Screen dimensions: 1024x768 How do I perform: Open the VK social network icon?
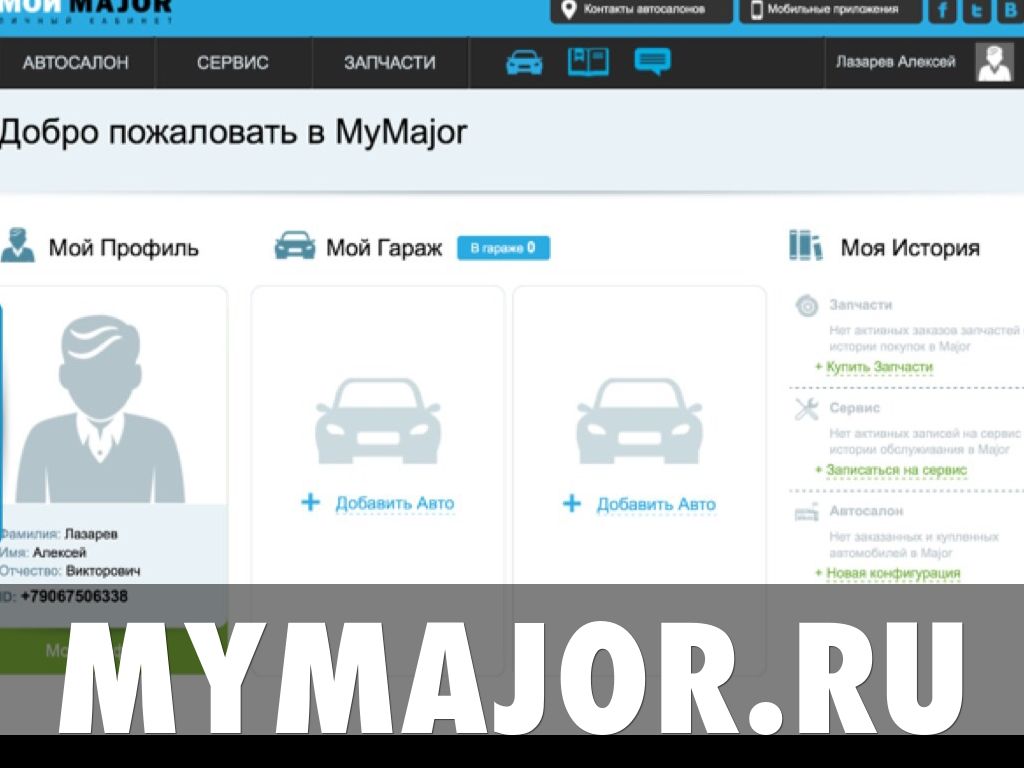click(1010, 11)
